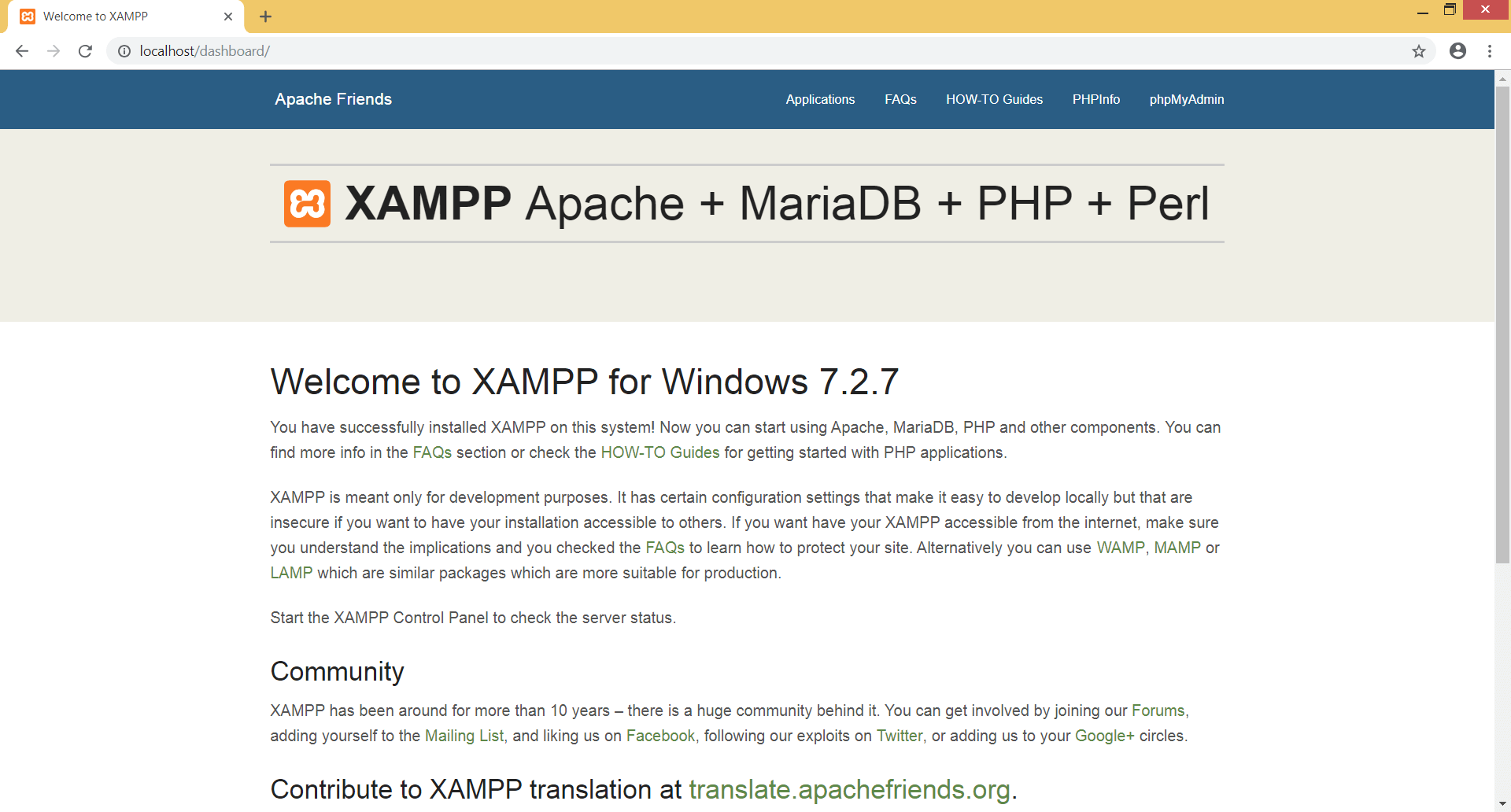This screenshot has width=1511, height=812.
Task: Click the XAMPP favicon on the tab
Action: point(28,17)
